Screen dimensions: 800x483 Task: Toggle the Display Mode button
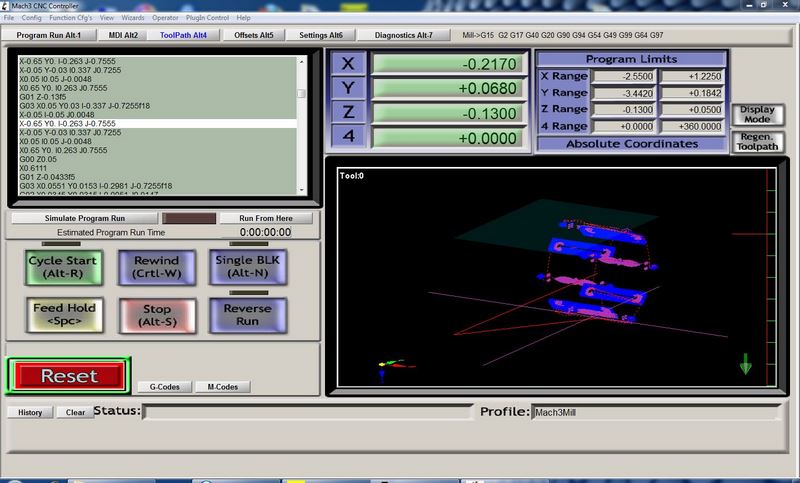point(757,114)
